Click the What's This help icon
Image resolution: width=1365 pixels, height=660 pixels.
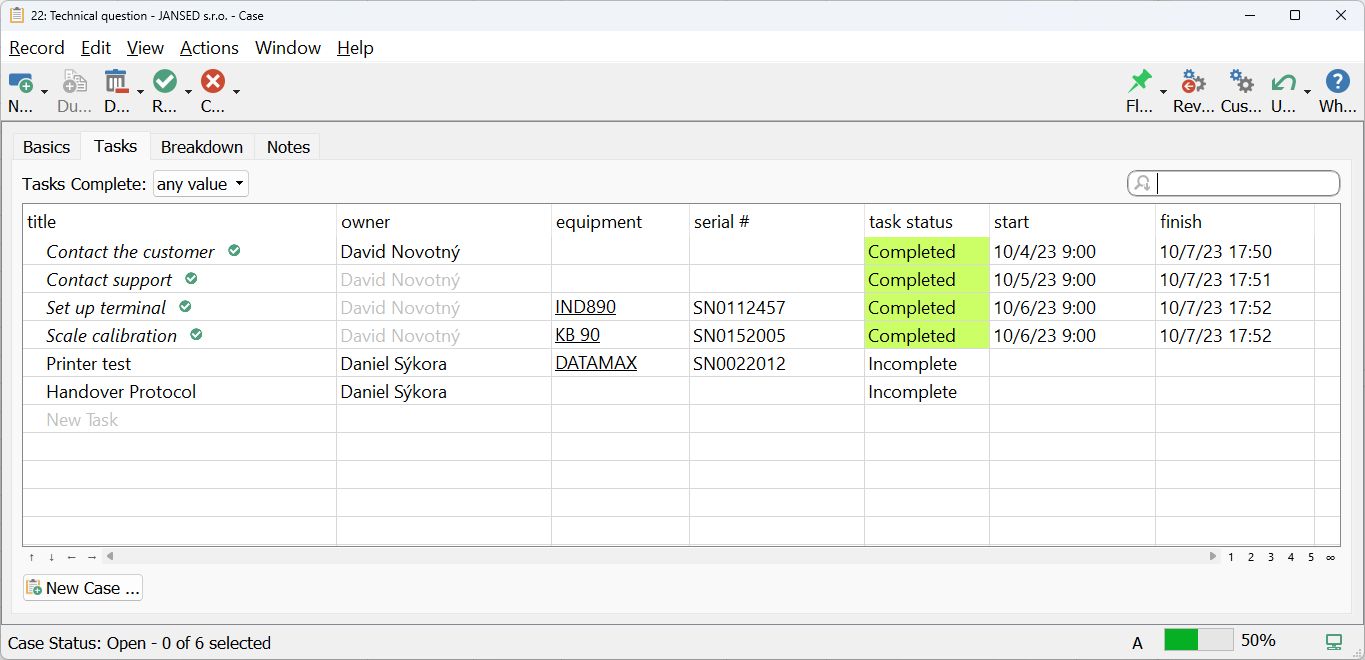[1337, 82]
